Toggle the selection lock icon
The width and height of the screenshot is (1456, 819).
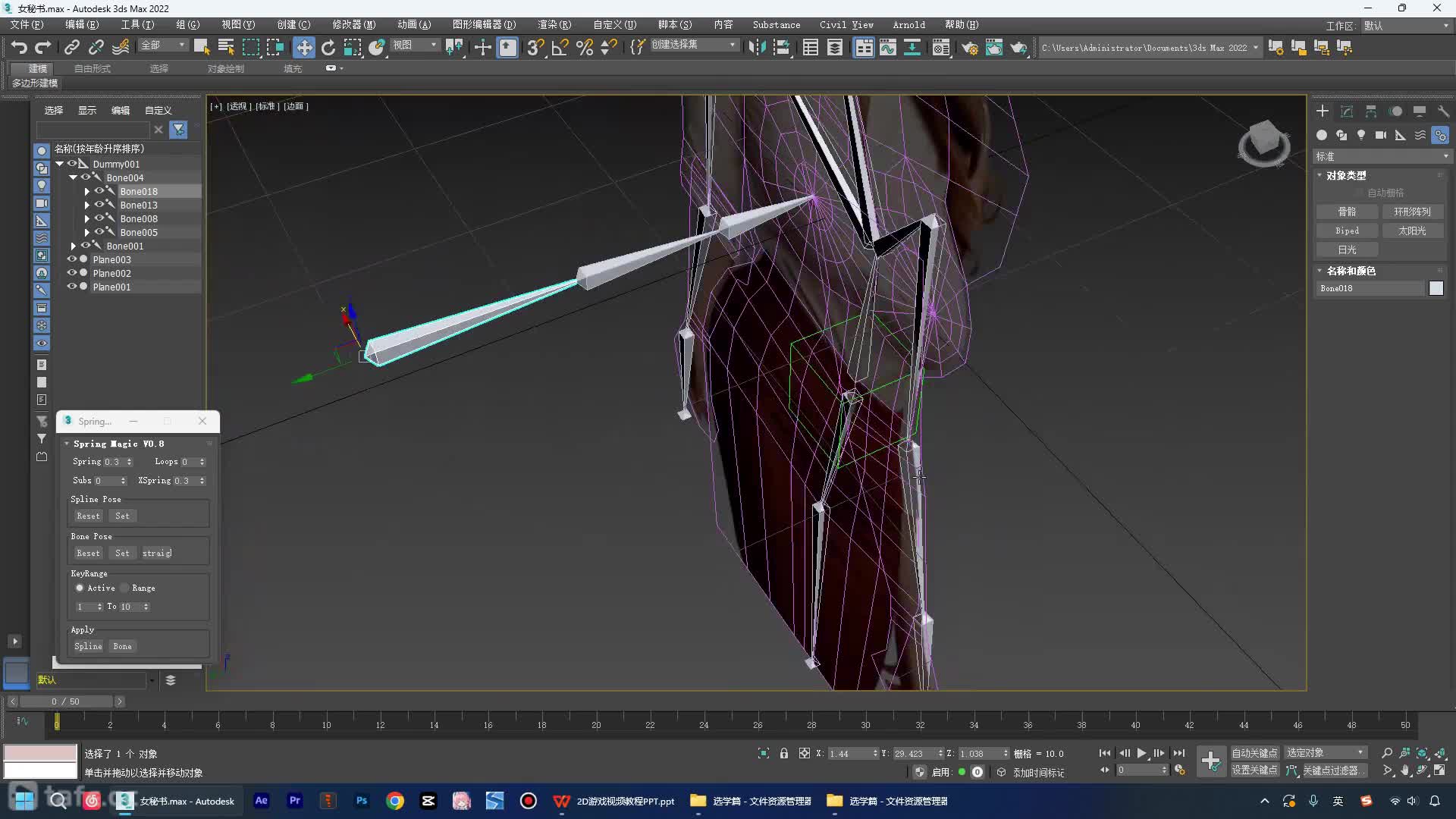pyautogui.click(x=784, y=753)
